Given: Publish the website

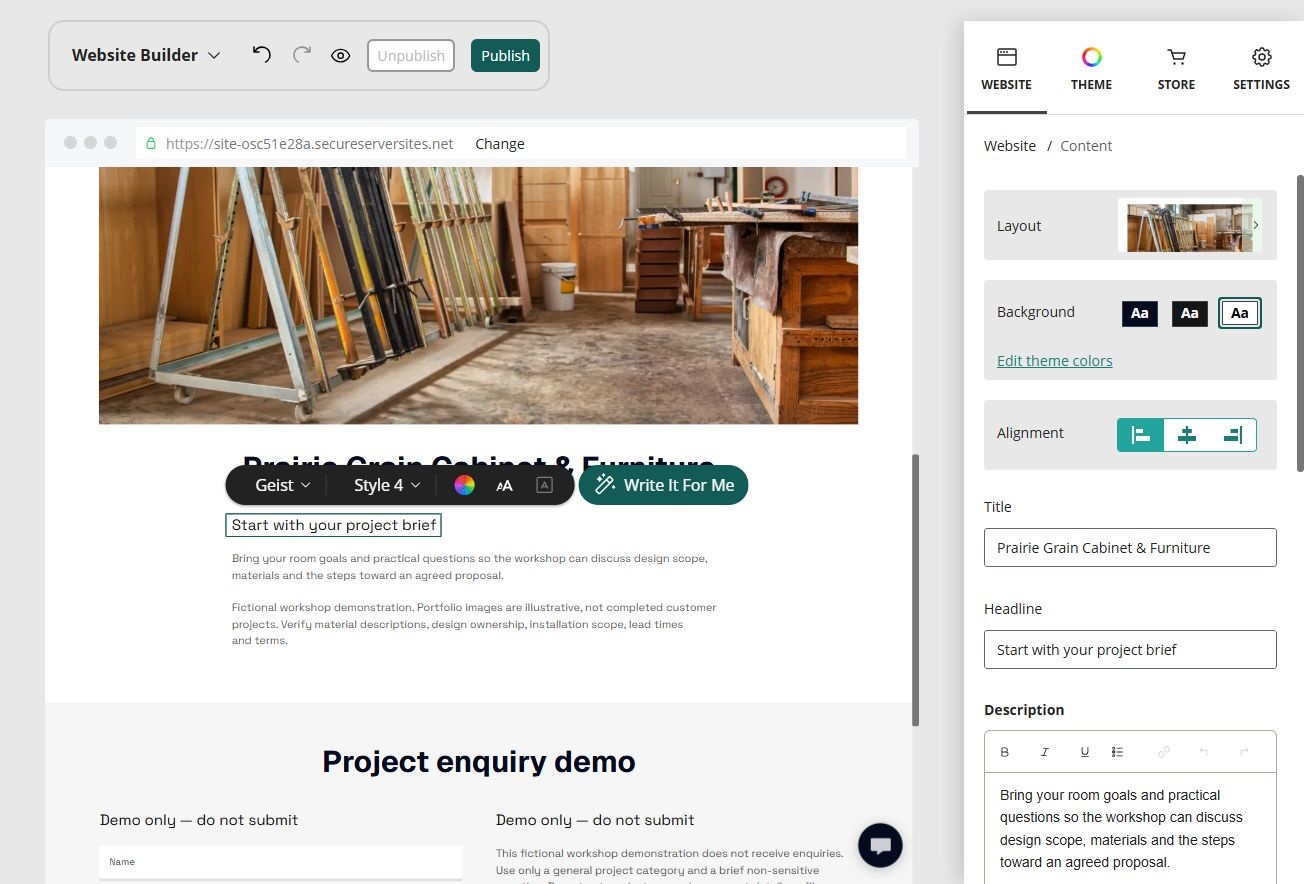Looking at the screenshot, I should coord(505,56).
